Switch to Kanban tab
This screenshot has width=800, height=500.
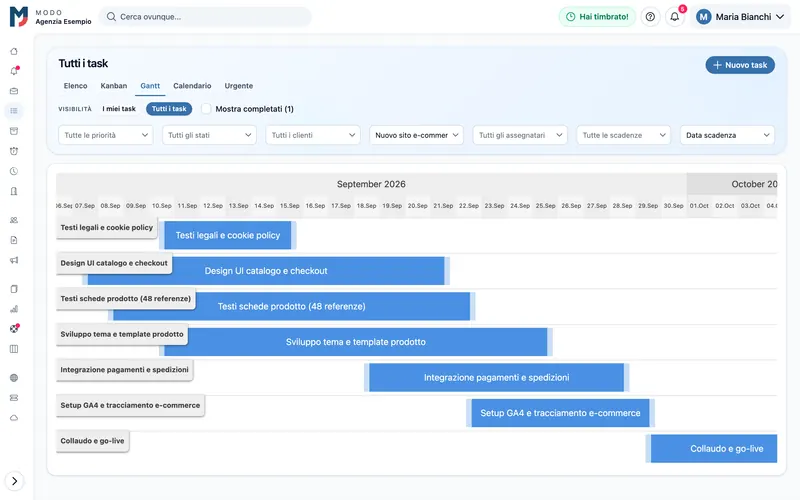(113, 86)
